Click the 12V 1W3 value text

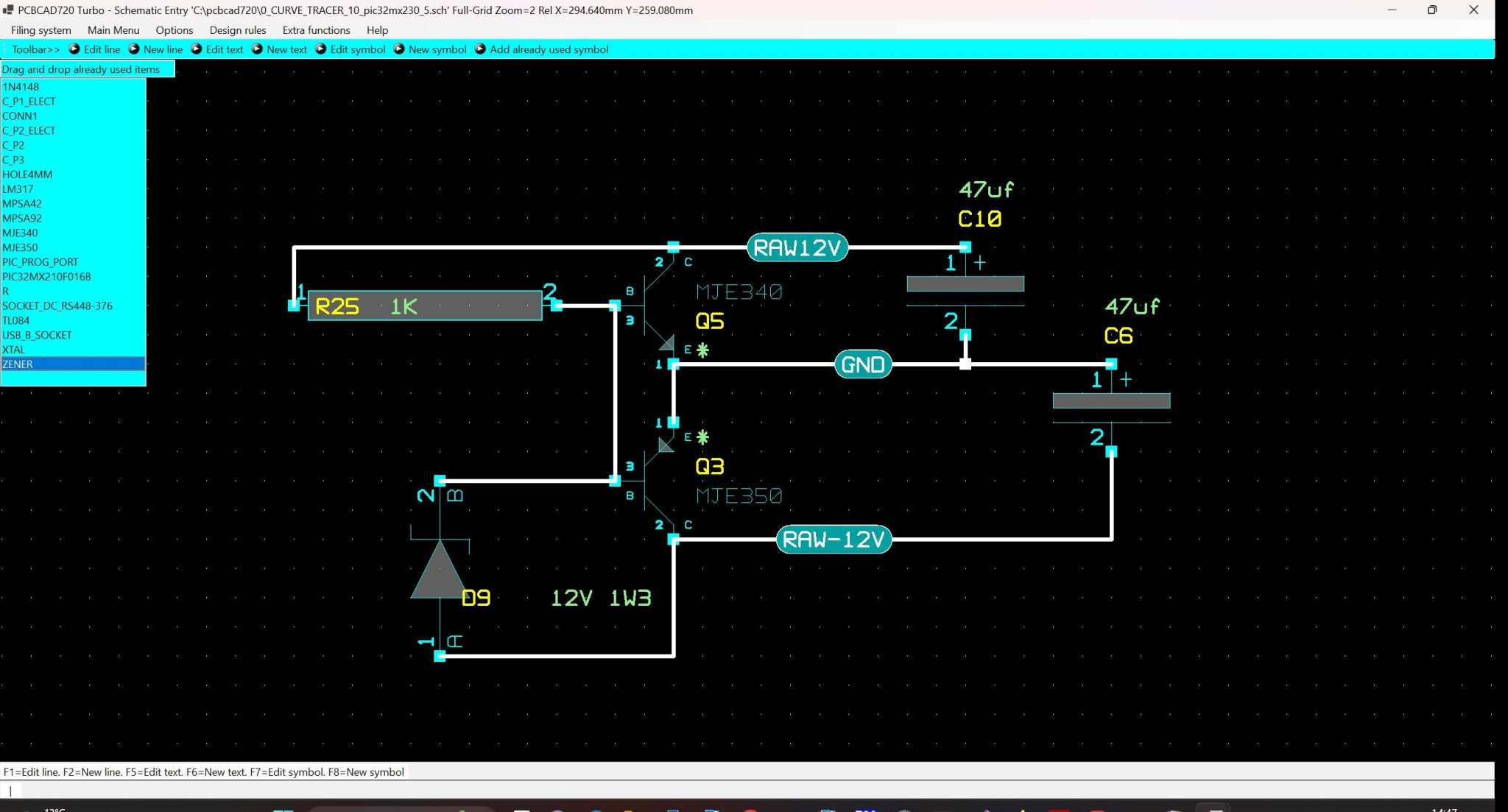[x=601, y=599]
